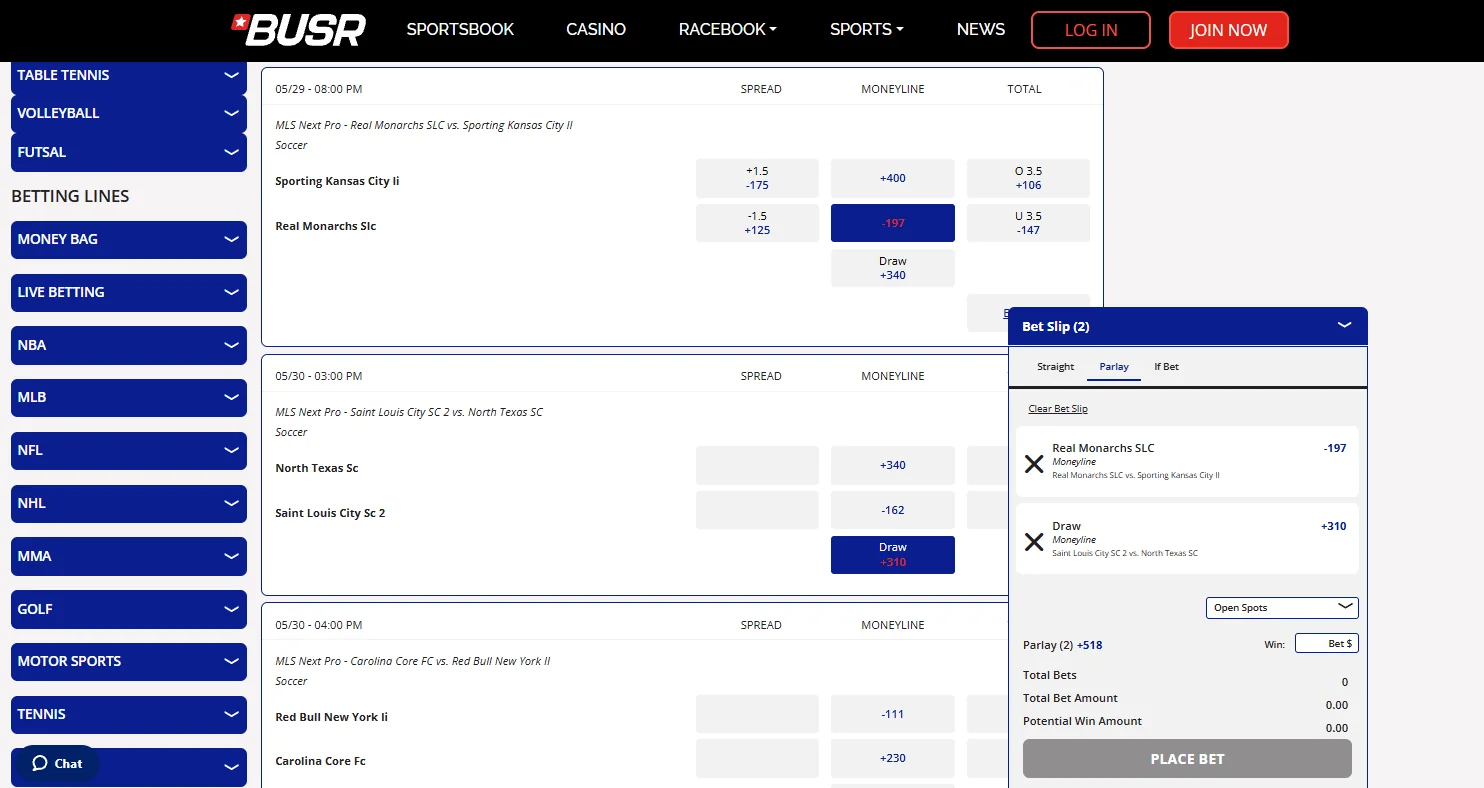Screen dimensions: 1484x788
Task: Open the Open Spots dropdown
Action: point(1282,607)
